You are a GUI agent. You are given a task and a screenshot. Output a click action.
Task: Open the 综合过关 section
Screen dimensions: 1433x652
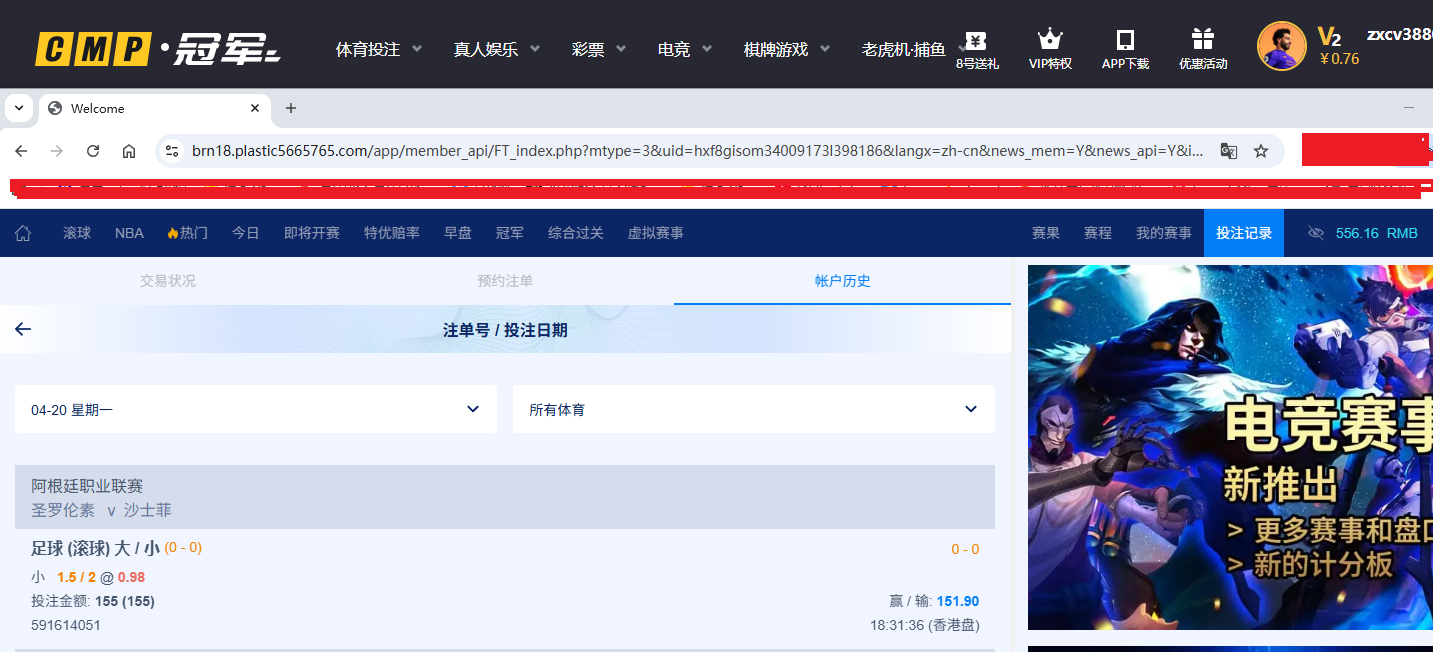click(576, 233)
